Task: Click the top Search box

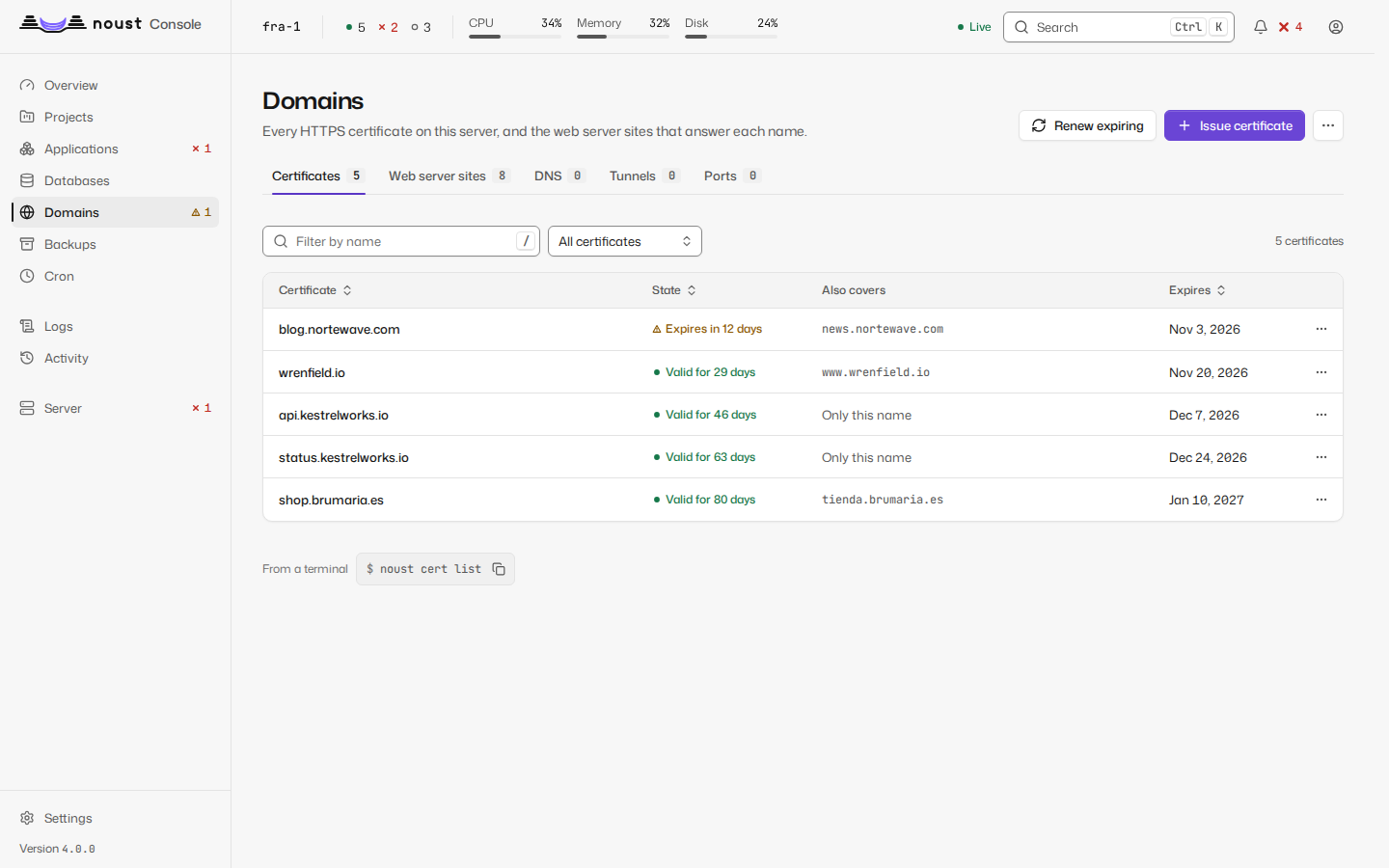Action: tap(1119, 27)
